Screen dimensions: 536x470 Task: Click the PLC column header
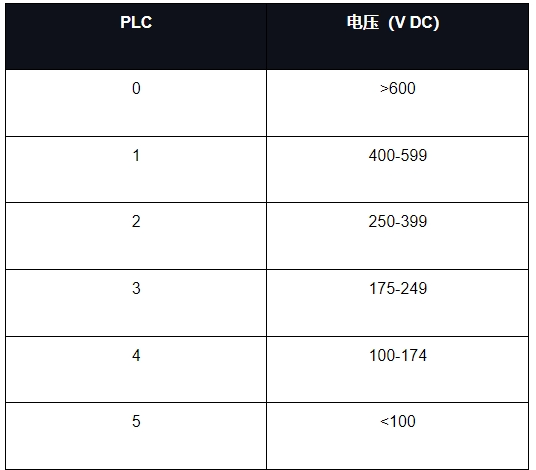(x=136, y=37)
